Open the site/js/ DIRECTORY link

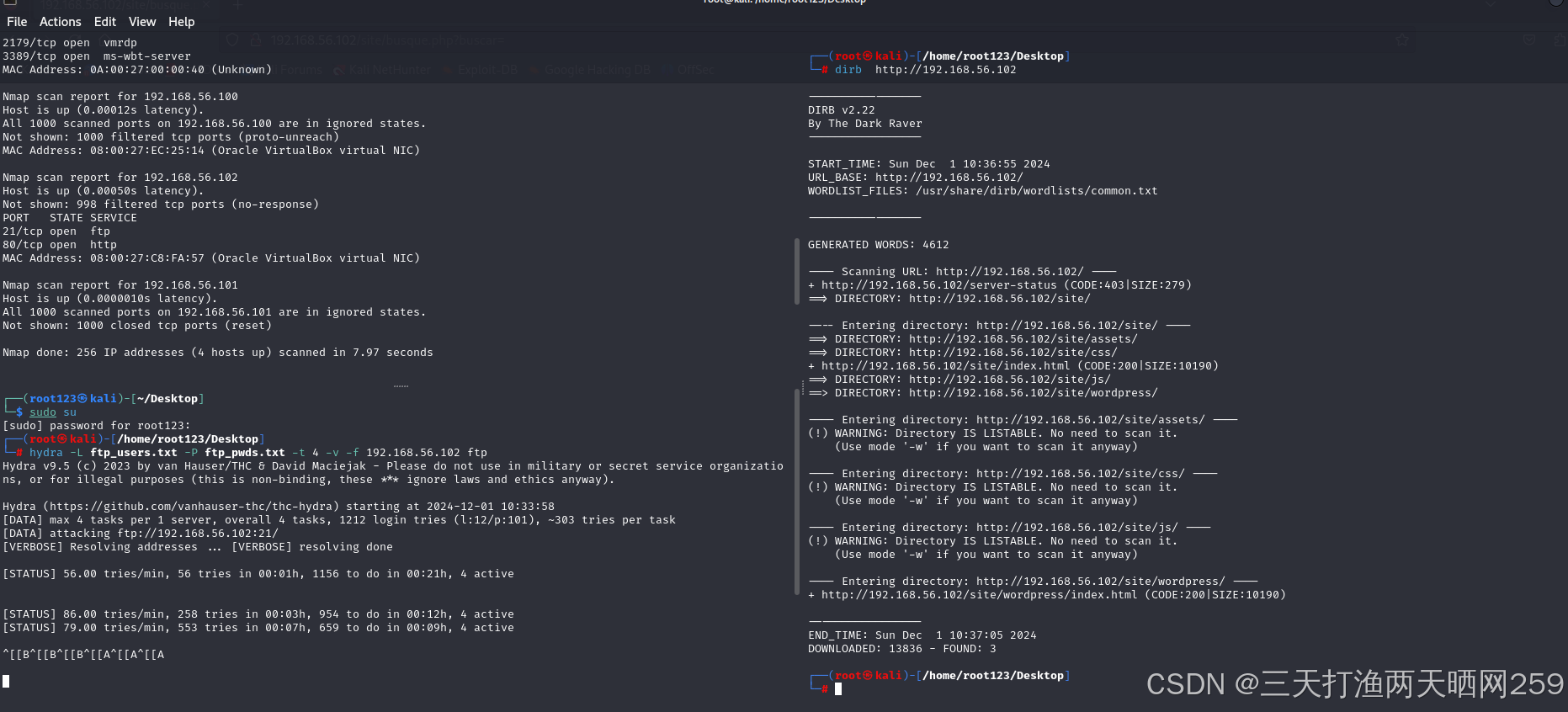[1010, 380]
